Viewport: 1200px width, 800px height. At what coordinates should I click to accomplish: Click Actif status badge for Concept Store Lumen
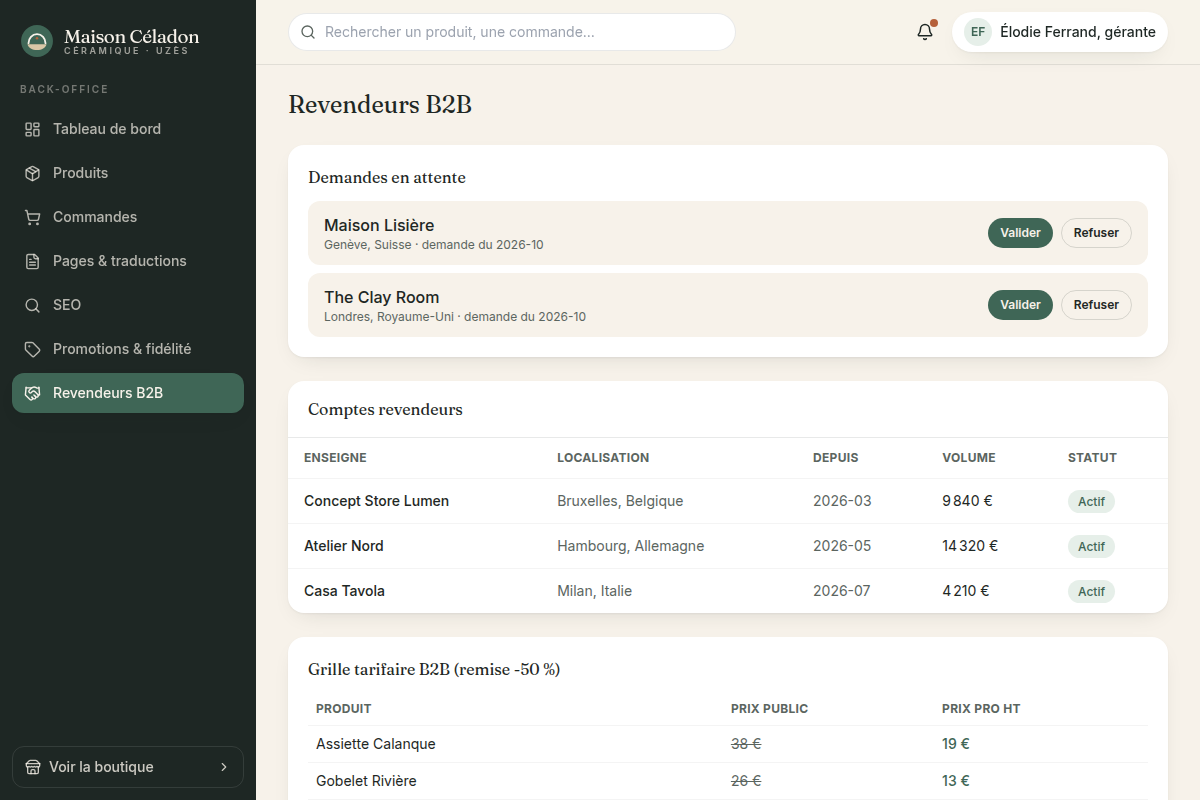(x=1091, y=501)
